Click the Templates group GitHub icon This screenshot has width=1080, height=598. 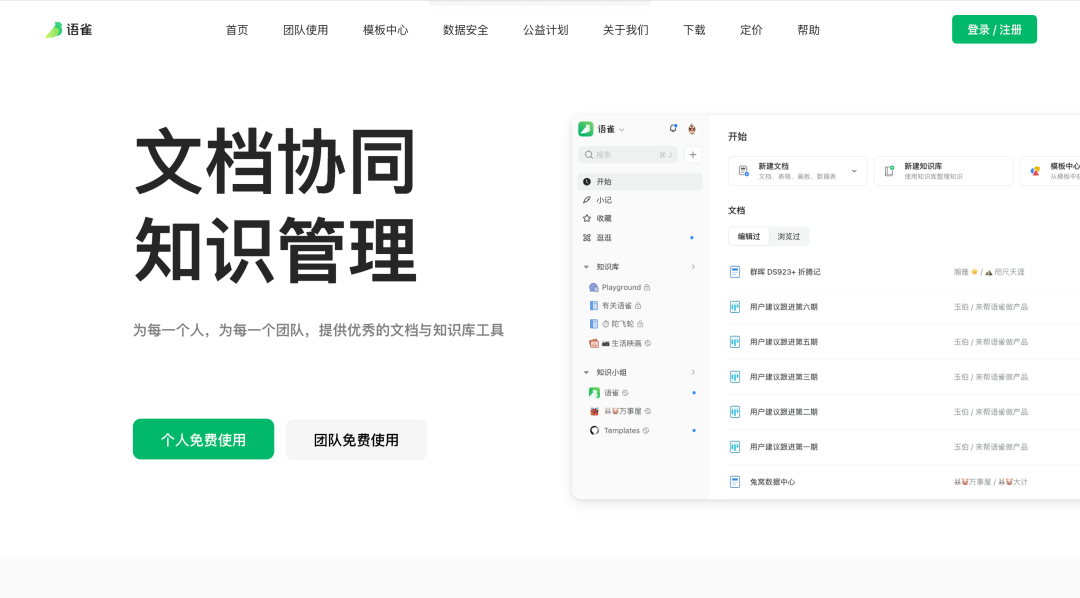(x=594, y=431)
